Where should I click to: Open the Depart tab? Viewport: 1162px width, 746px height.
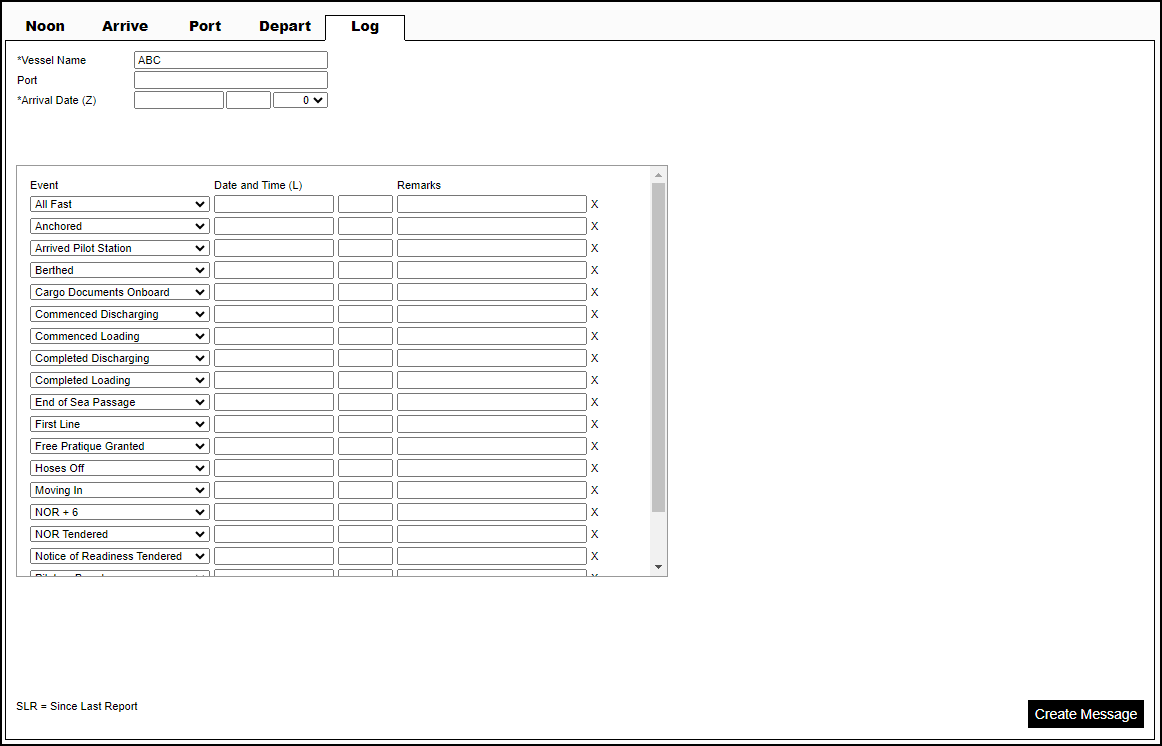point(285,26)
